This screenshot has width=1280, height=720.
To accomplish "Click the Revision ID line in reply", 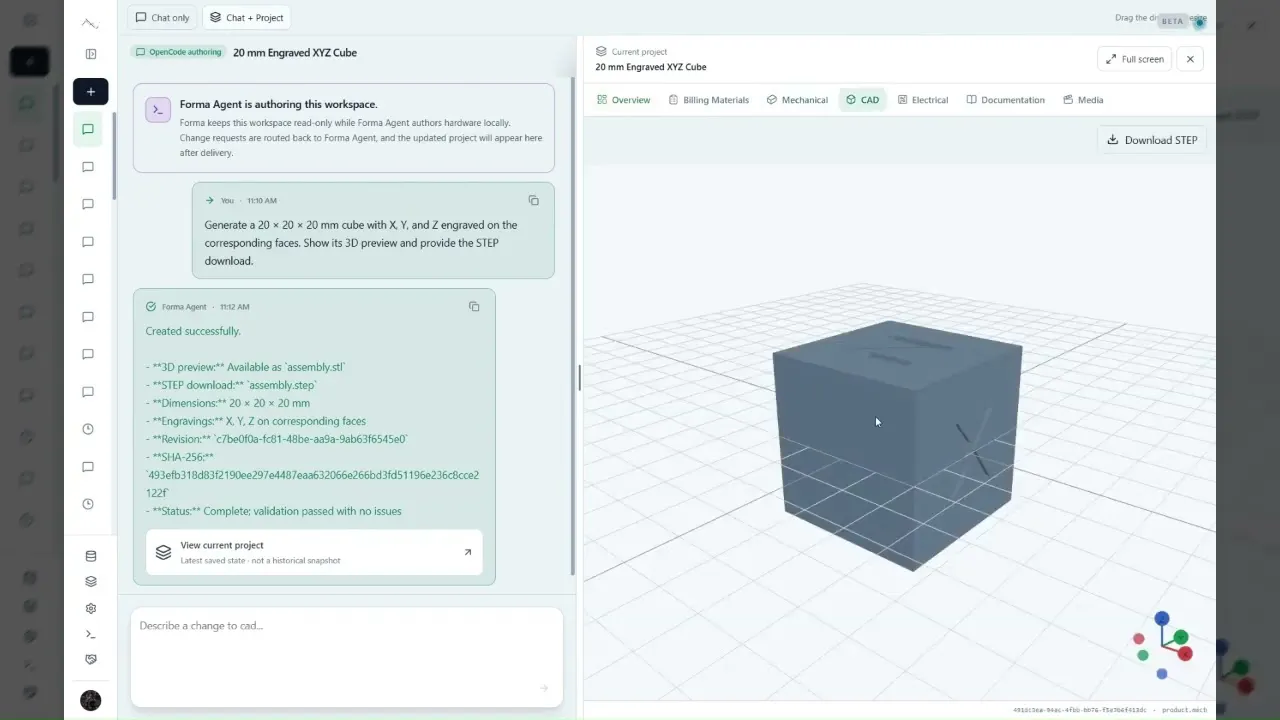I will pos(277,439).
